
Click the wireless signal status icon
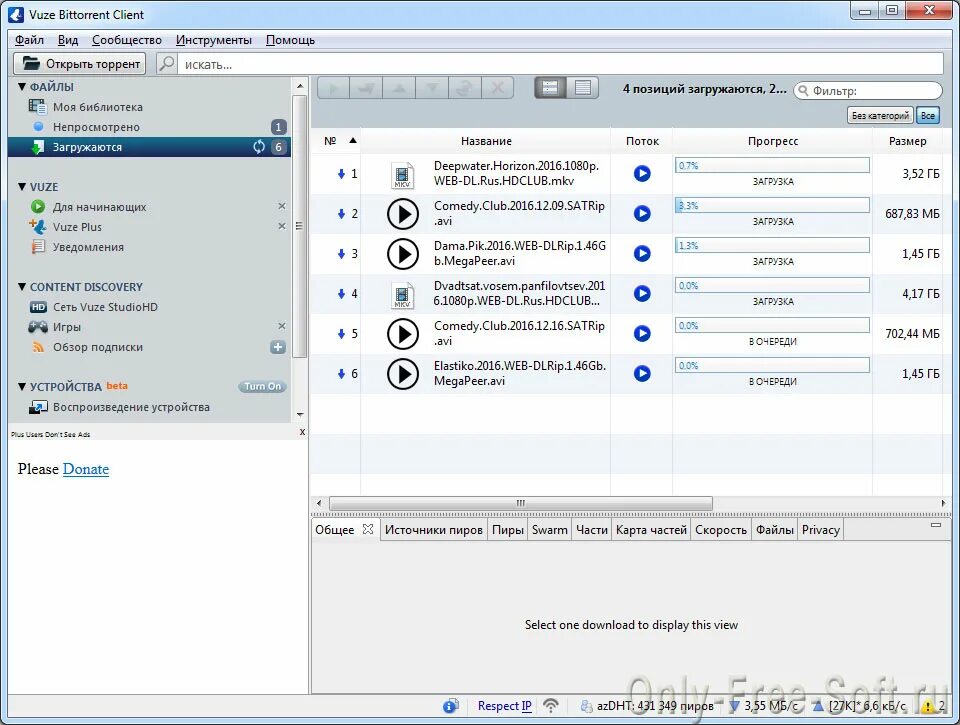(551, 706)
